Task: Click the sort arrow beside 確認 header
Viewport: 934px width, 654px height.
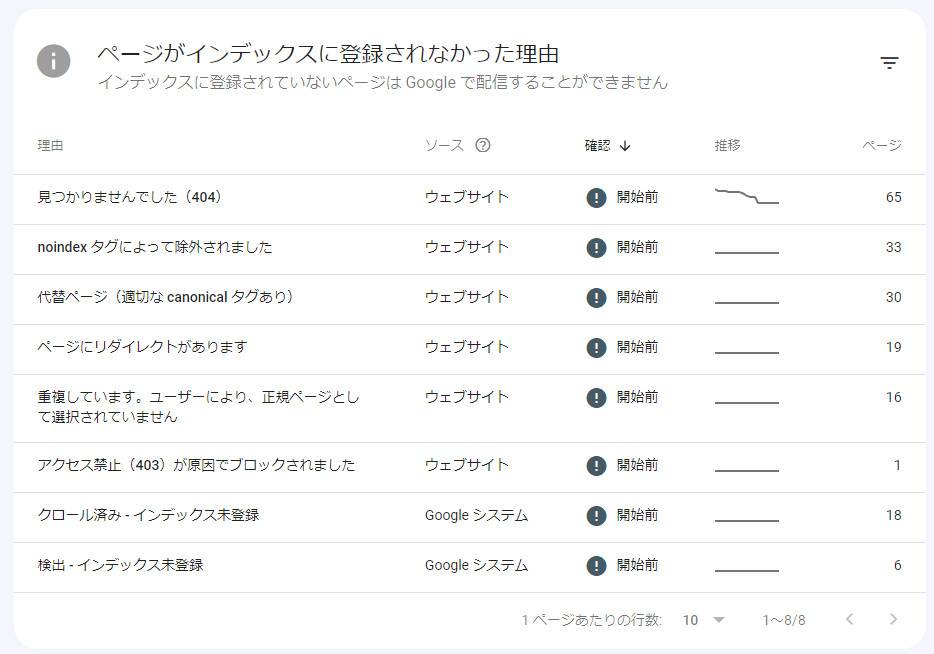Action: (x=625, y=145)
